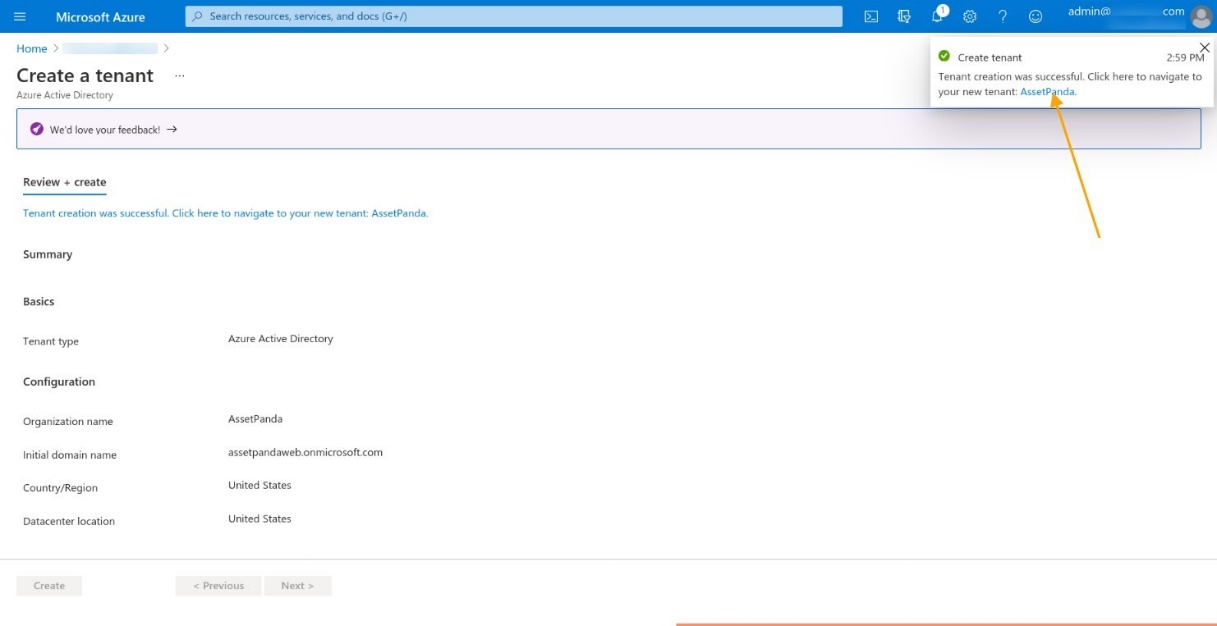The image size is (1217, 626).
Task: Click the Country/Region label
Action: pos(60,488)
